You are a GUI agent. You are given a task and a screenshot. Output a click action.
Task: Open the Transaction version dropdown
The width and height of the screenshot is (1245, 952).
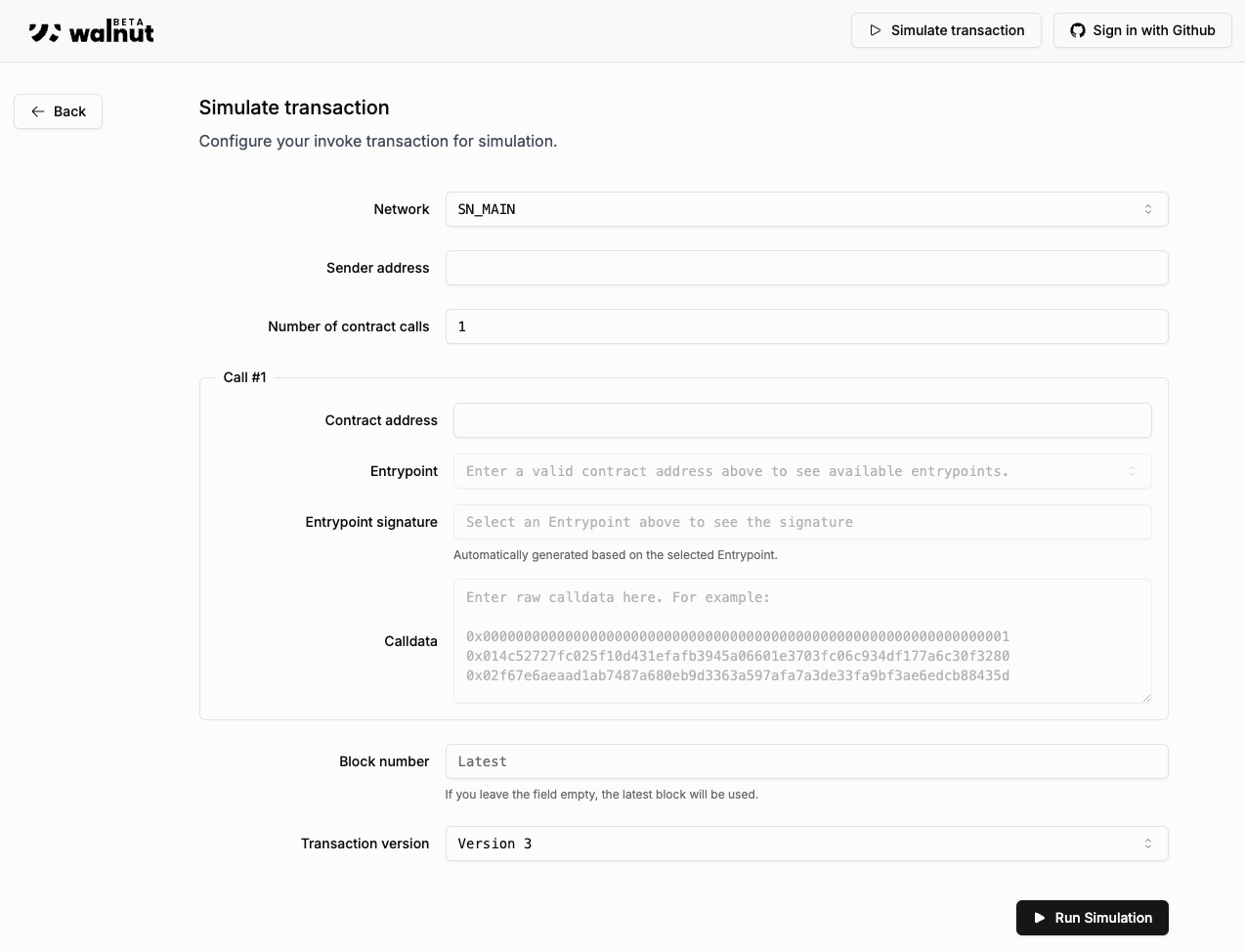pos(806,844)
